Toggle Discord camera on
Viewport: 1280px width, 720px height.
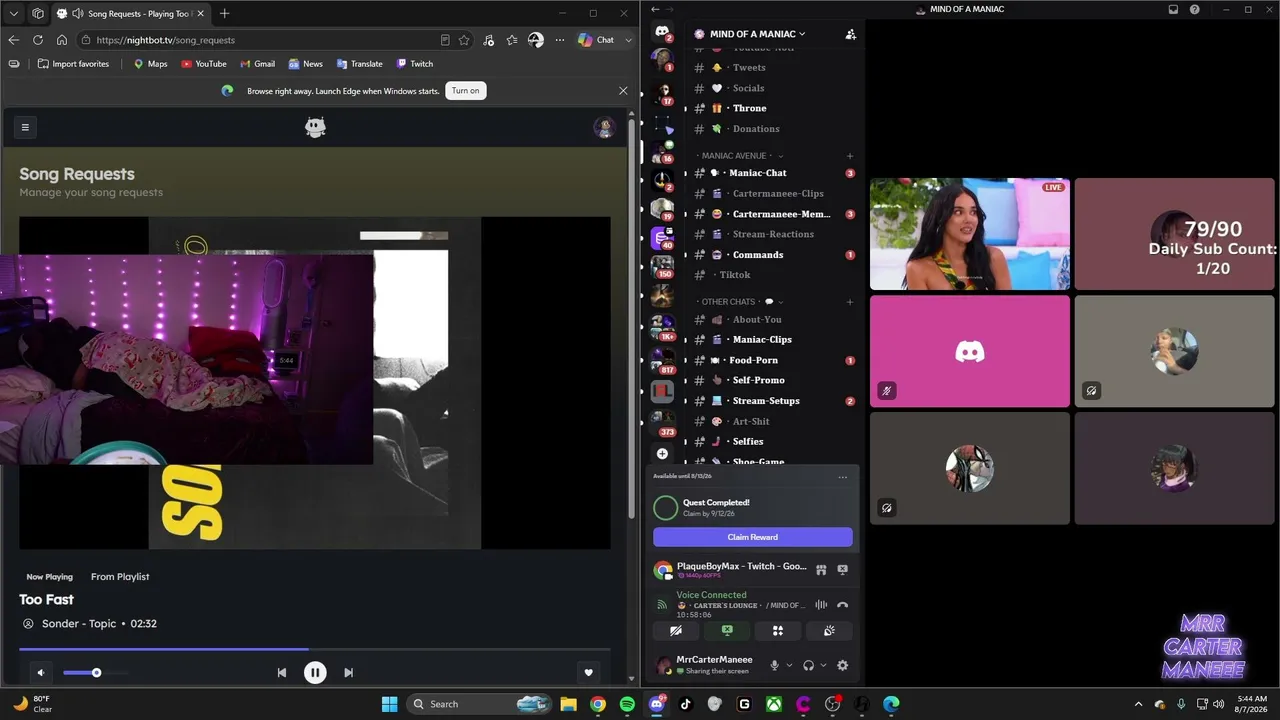pos(676,631)
